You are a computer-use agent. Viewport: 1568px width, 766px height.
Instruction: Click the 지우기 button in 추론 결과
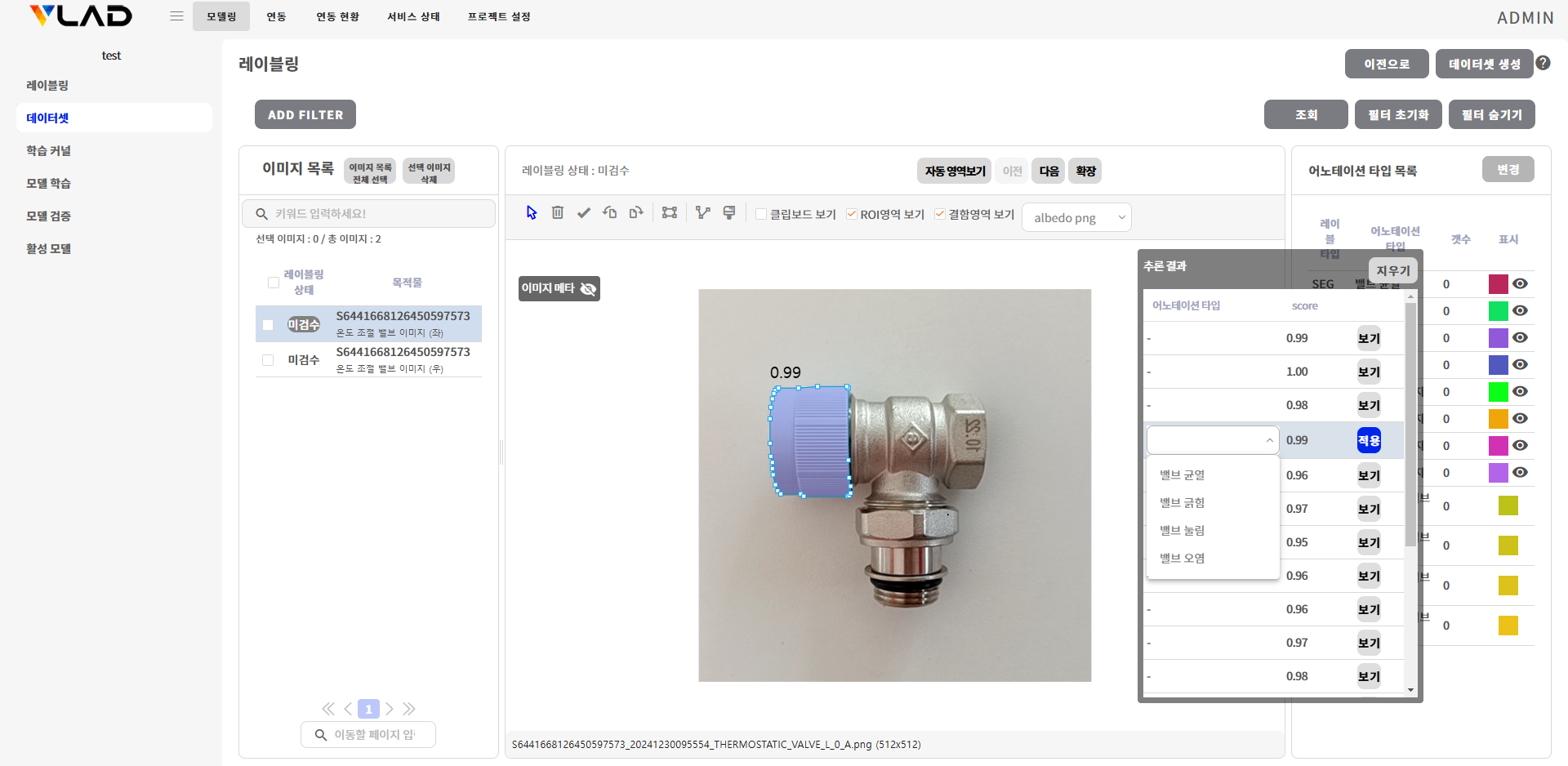point(1392,270)
